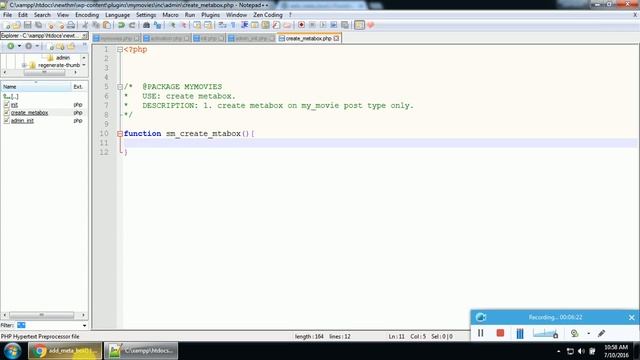Click the audio level meter in recorder
Screen dimensions: 640x360
545,333
